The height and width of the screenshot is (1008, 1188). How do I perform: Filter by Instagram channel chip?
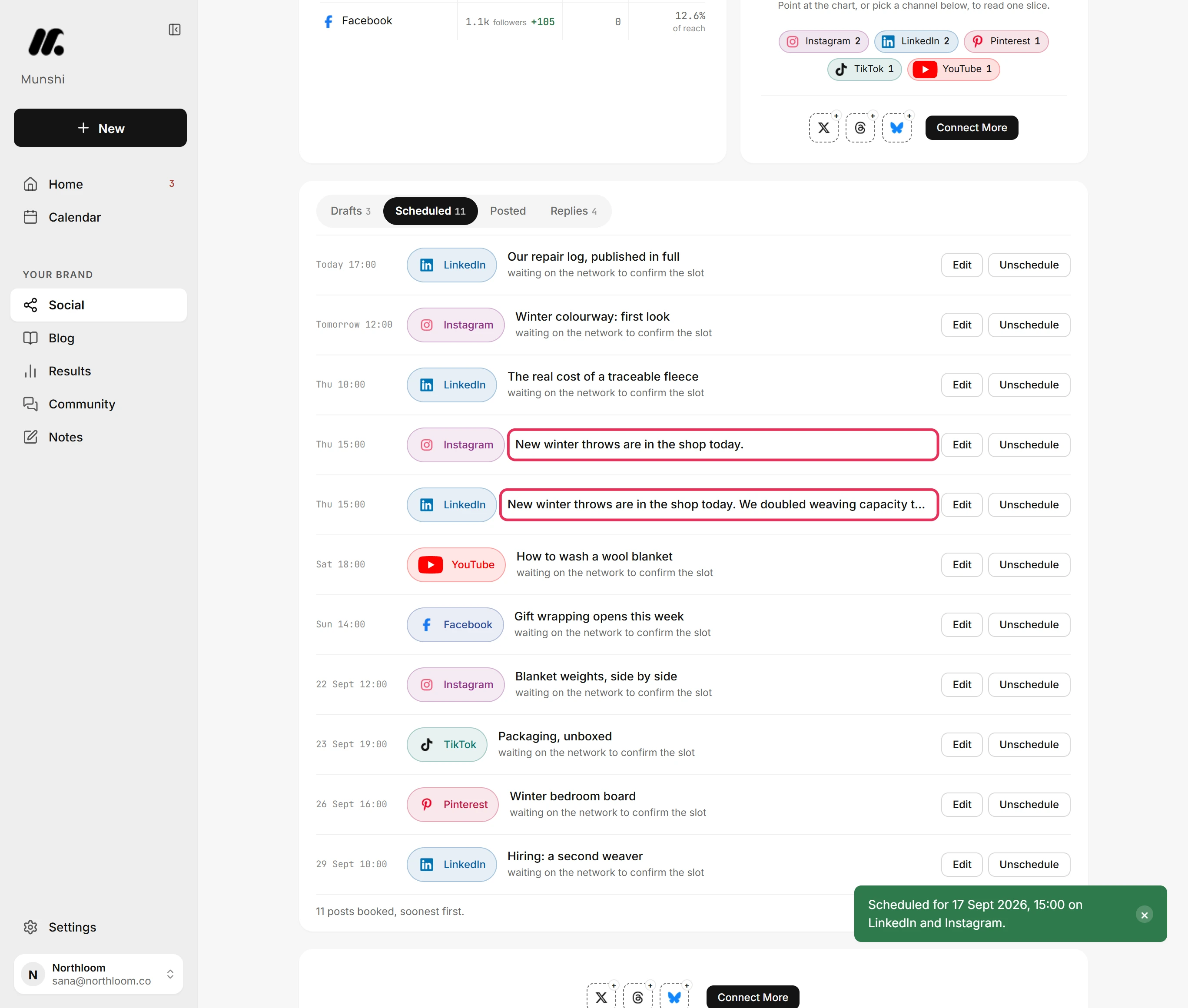point(823,41)
